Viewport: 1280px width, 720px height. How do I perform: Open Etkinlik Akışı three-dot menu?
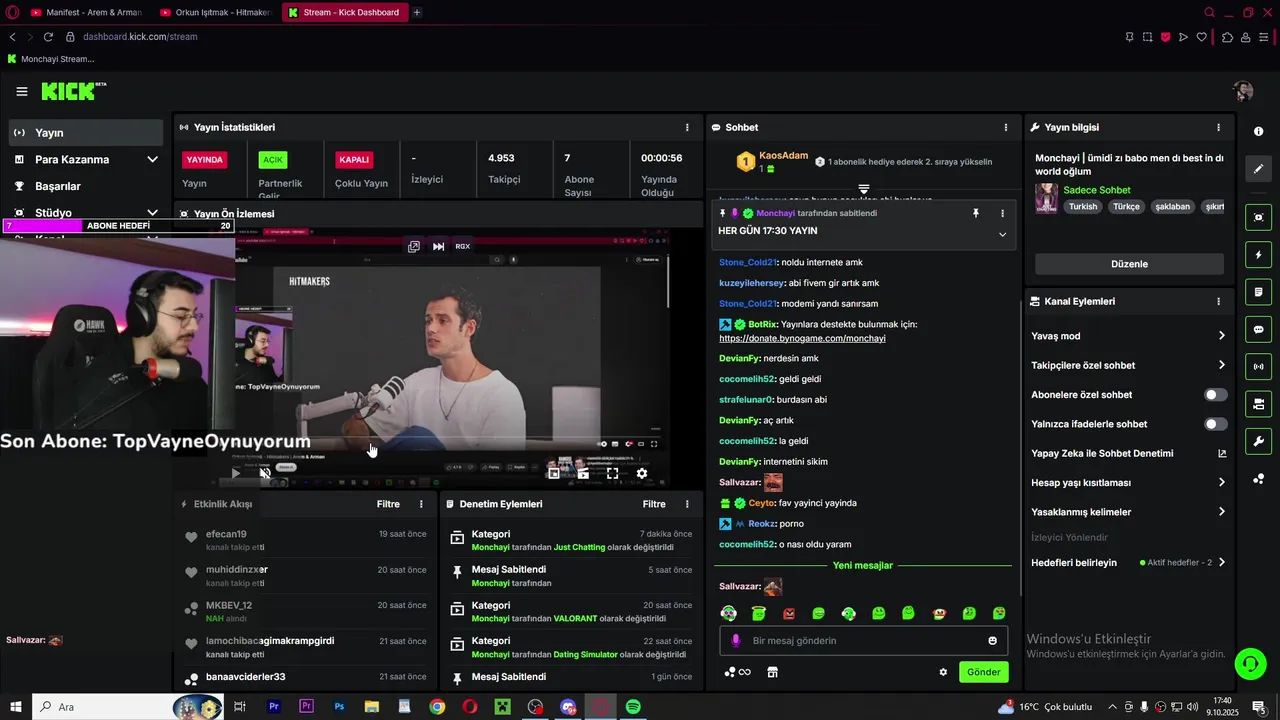pos(421,504)
